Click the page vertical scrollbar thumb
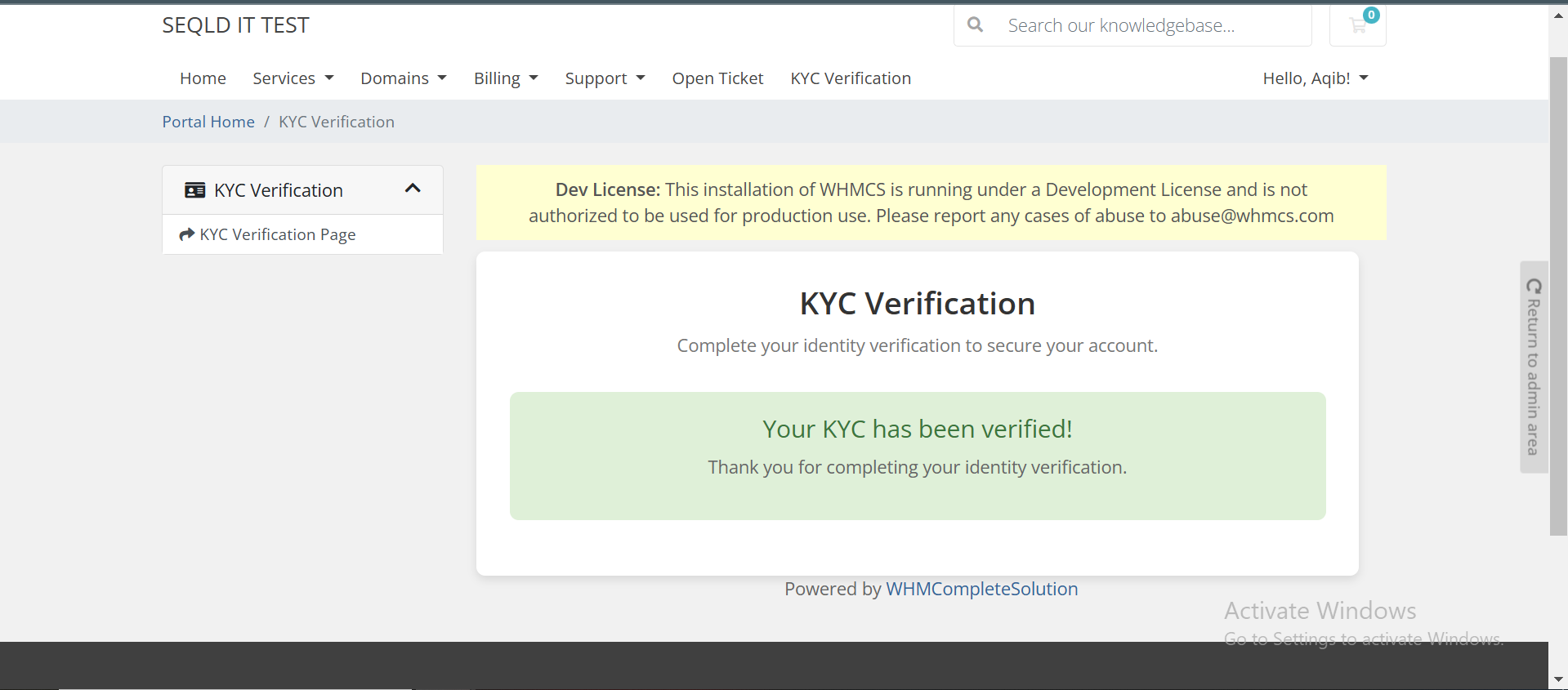Viewport: 1568px width, 690px height. pos(1558,296)
